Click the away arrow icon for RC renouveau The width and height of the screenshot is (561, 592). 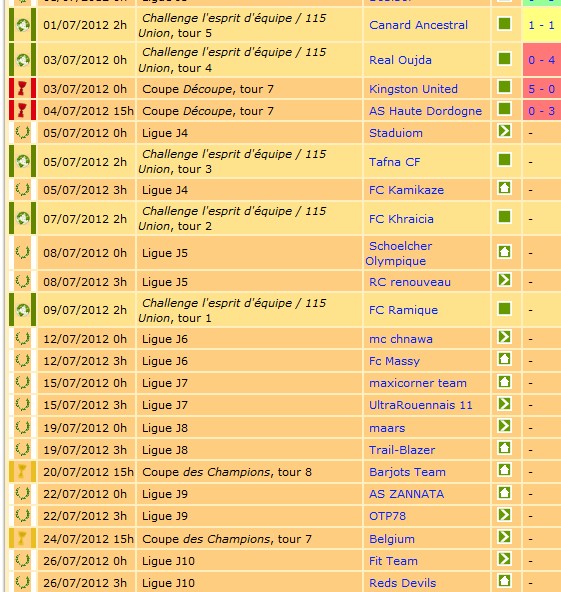pyautogui.click(x=504, y=280)
